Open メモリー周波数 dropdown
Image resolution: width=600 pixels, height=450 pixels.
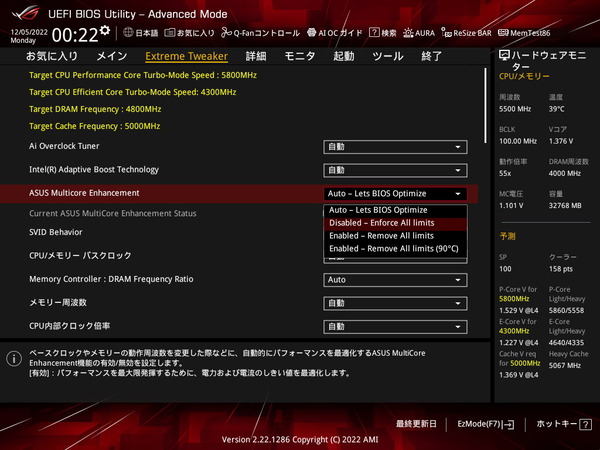pyautogui.click(x=395, y=303)
